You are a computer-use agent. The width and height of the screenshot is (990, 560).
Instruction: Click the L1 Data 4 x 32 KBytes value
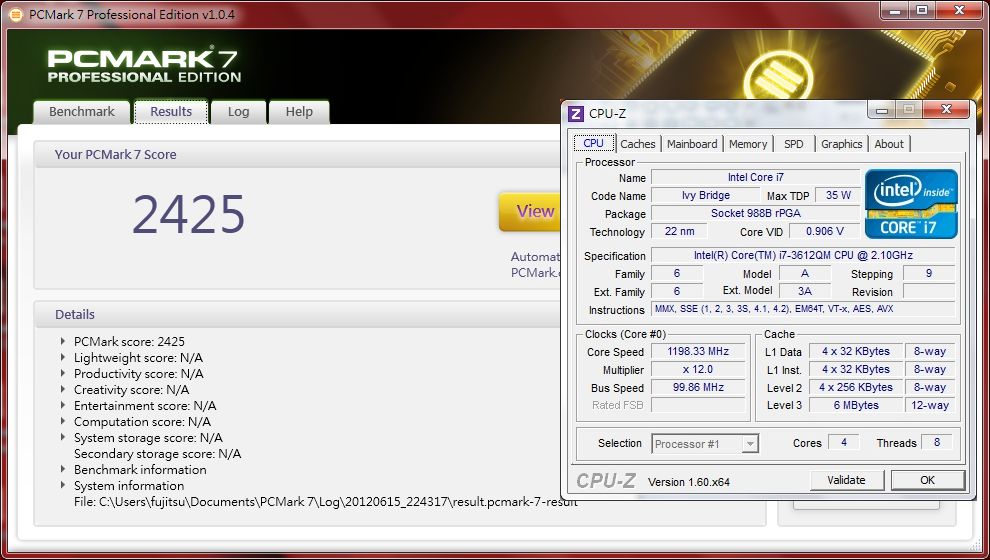click(856, 352)
